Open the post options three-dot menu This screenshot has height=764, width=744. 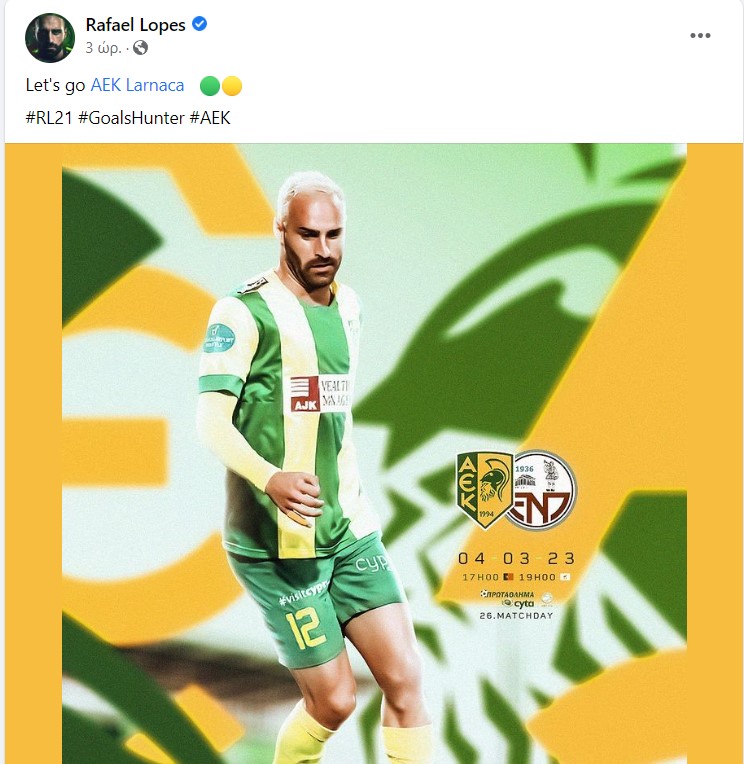[x=700, y=36]
